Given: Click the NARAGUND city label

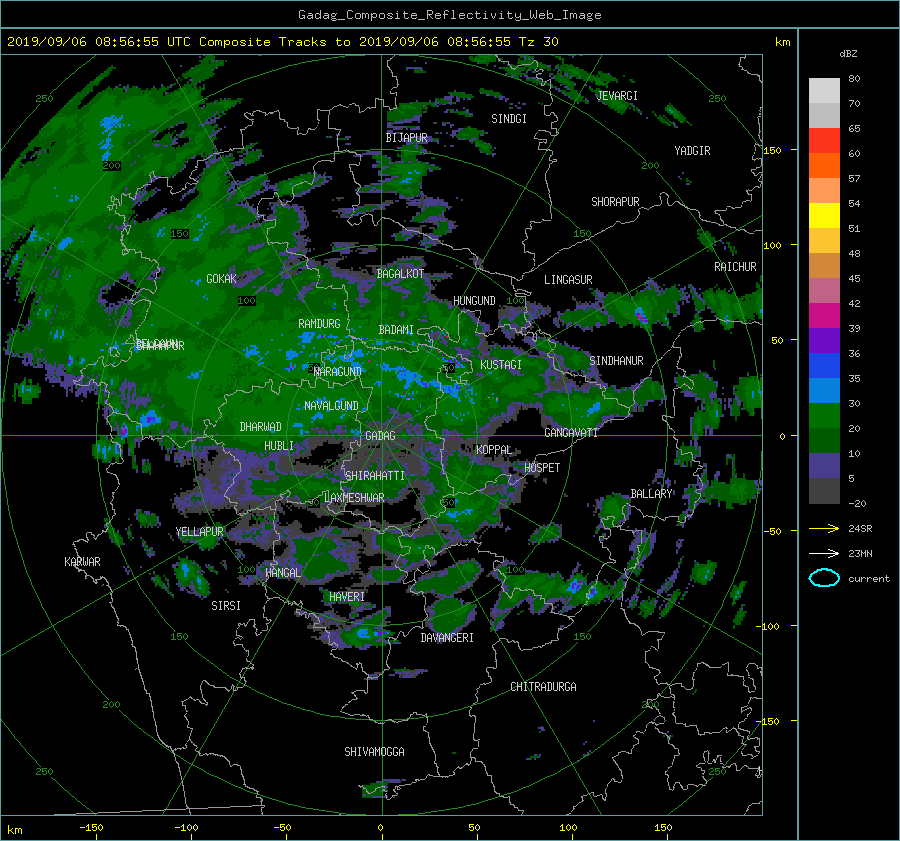Looking at the screenshot, I should [338, 372].
